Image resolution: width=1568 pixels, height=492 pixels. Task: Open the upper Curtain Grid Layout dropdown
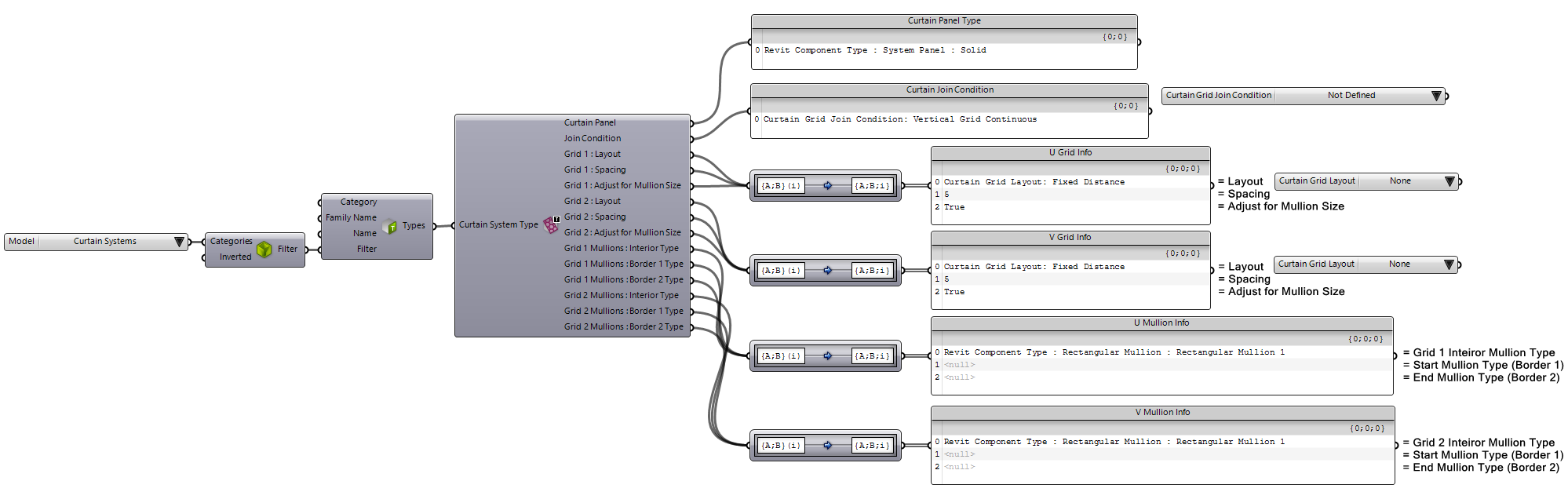(x=1449, y=181)
